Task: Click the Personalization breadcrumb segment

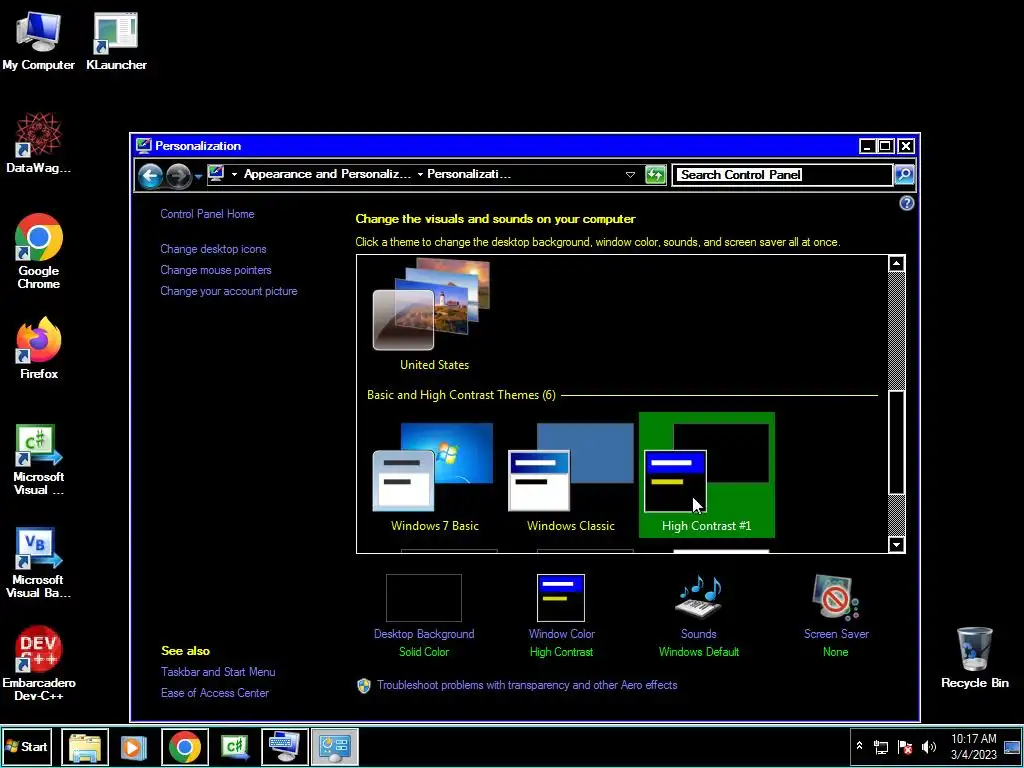Action: (x=469, y=174)
